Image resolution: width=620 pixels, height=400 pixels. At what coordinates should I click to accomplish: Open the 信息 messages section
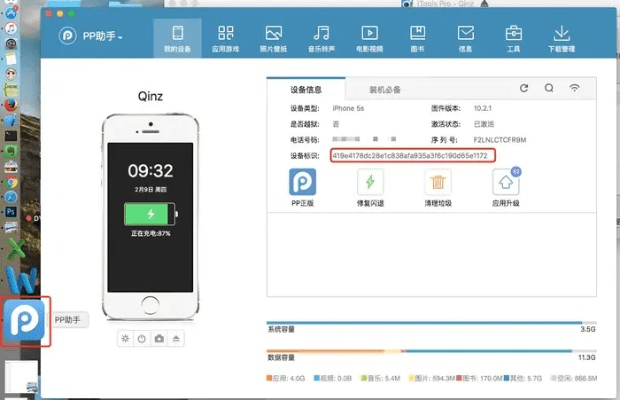pyautogui.click(x=465, y=38)
